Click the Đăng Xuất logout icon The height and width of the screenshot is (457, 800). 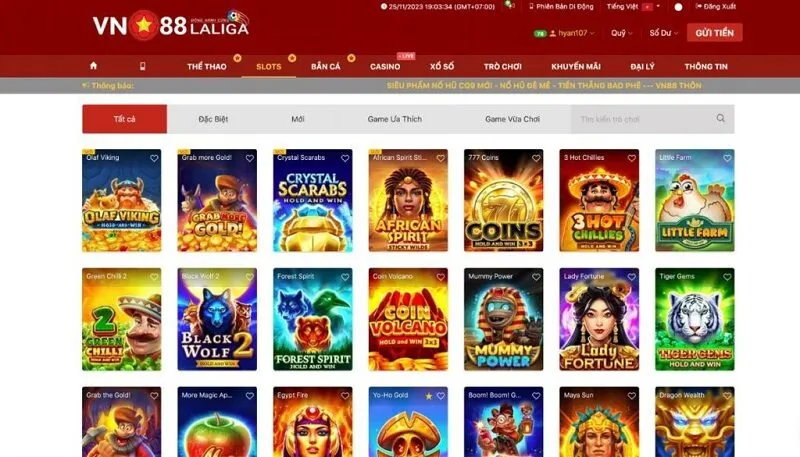(698, 7)
